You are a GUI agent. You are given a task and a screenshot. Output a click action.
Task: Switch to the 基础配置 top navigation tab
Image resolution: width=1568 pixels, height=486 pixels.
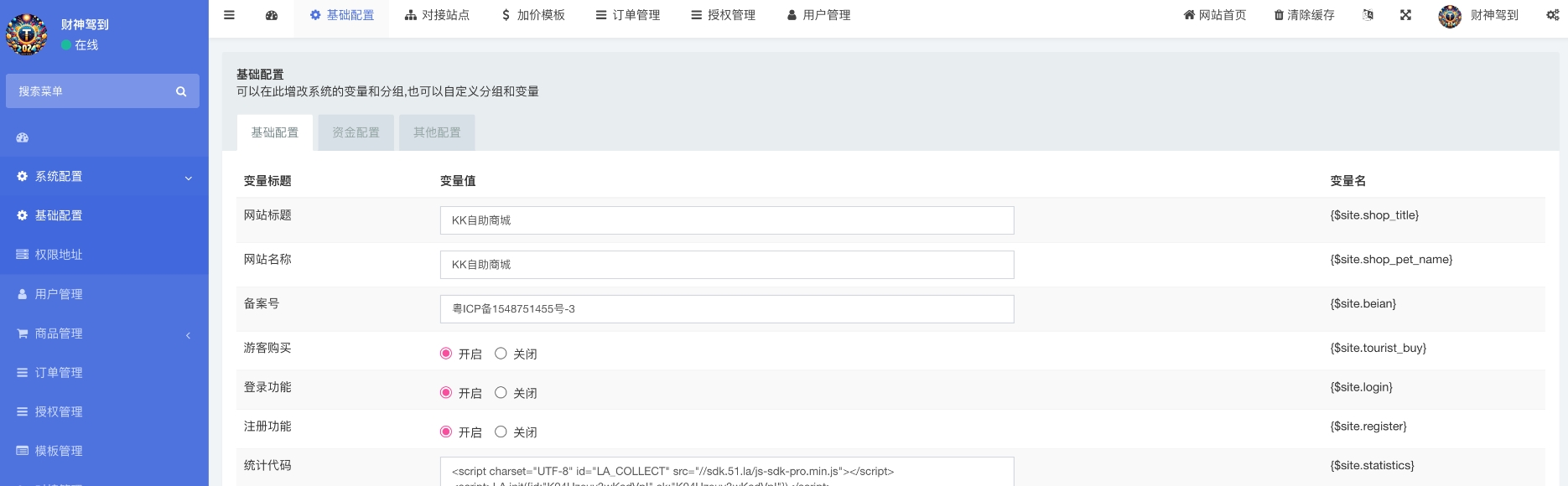pos(341,15)
